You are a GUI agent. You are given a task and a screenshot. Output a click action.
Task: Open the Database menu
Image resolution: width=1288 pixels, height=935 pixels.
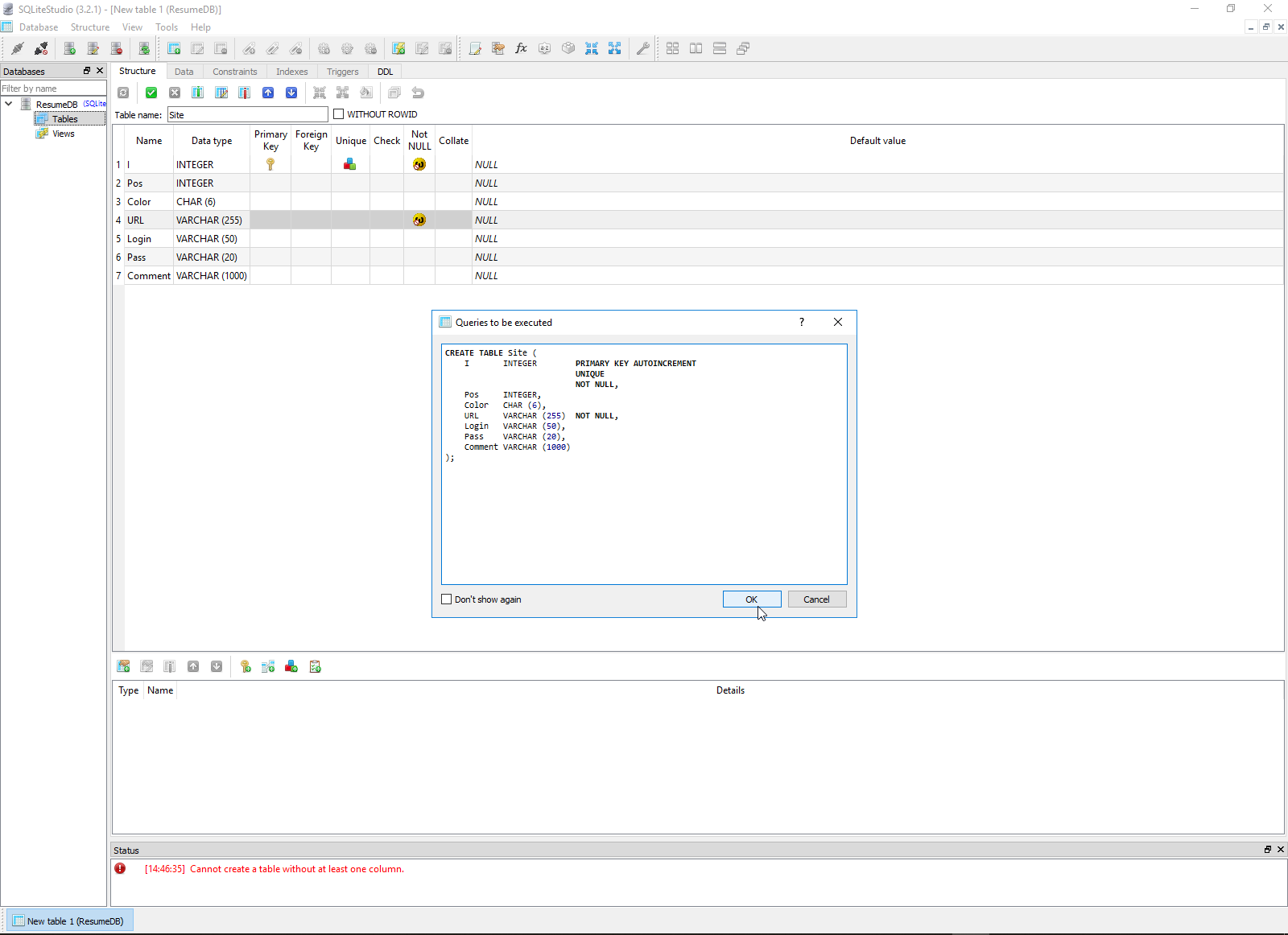pos(39,27)
